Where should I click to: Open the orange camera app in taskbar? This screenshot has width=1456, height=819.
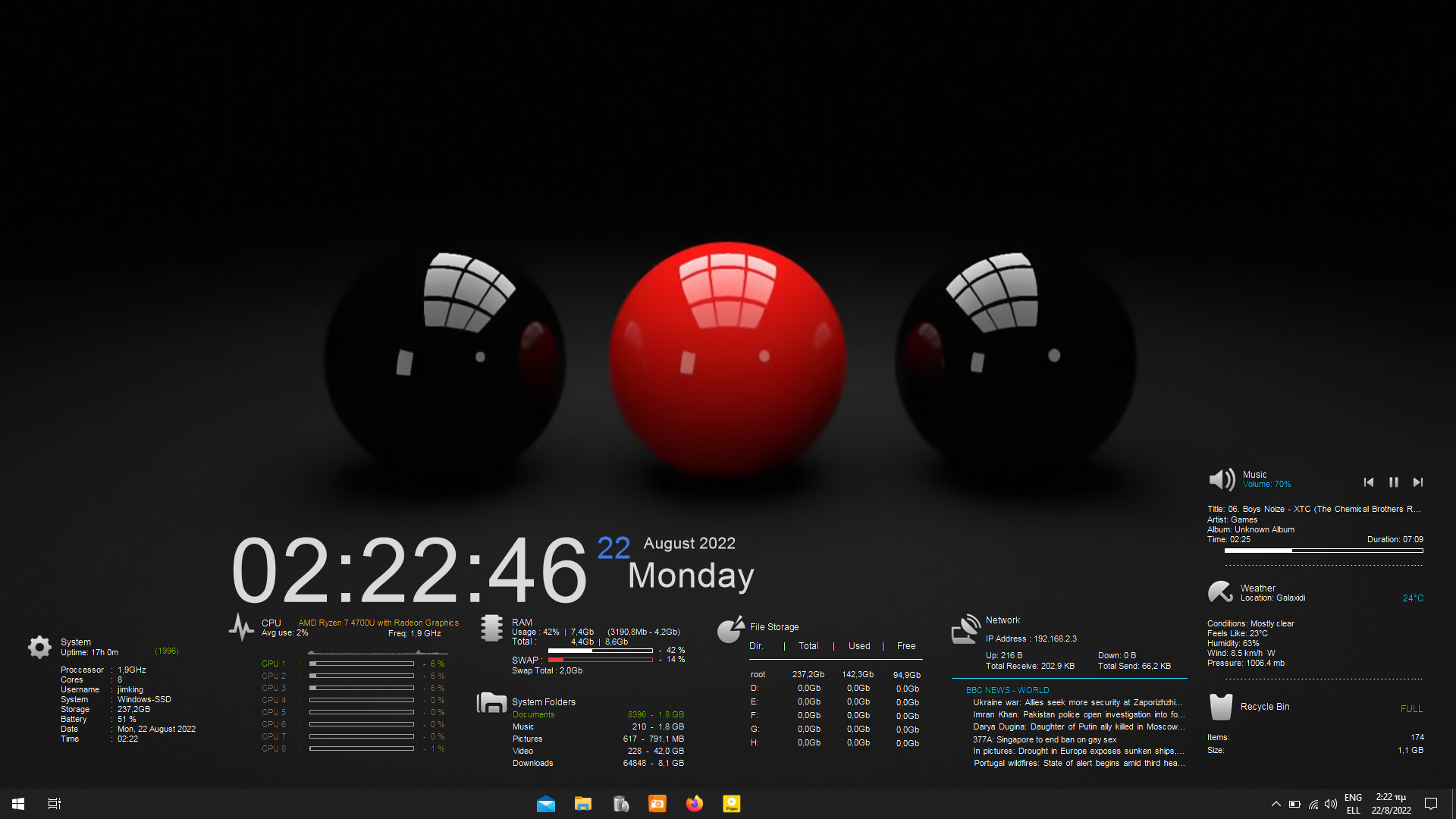[657, 804]
